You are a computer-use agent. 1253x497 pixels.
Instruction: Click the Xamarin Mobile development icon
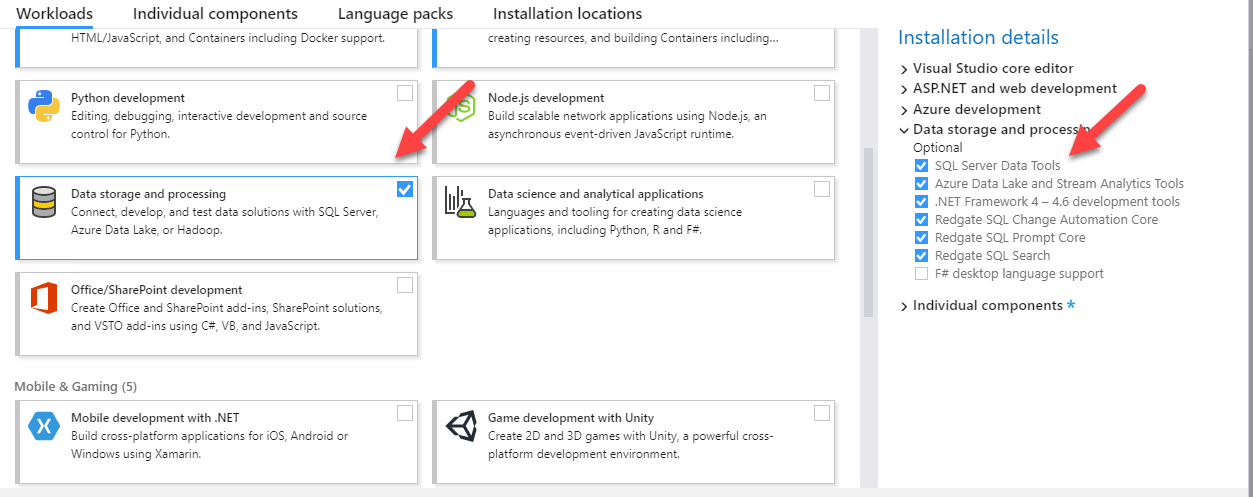44,426
